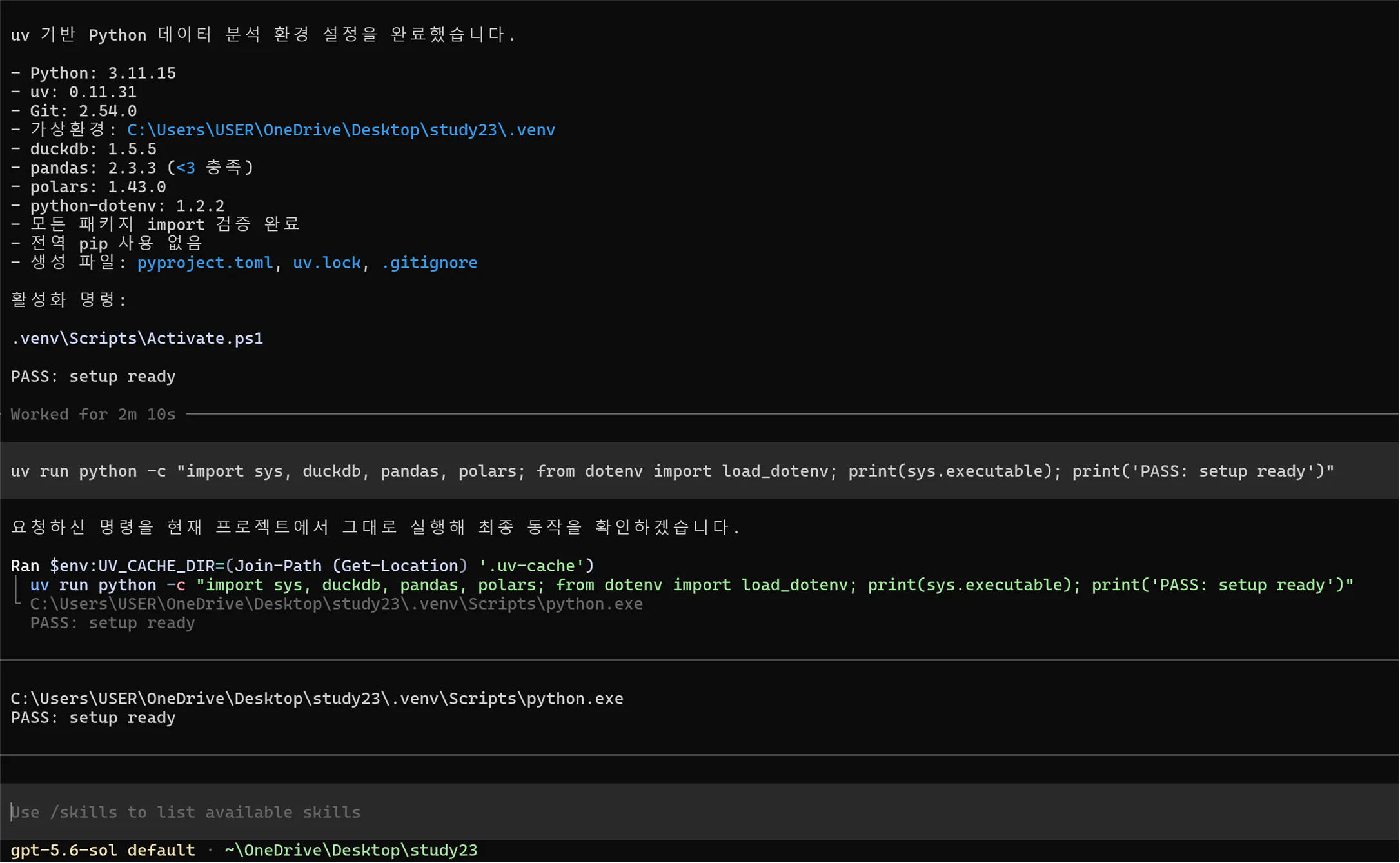Click the '모든 패키지 import 검증 완료' line

tap(155, 225)
